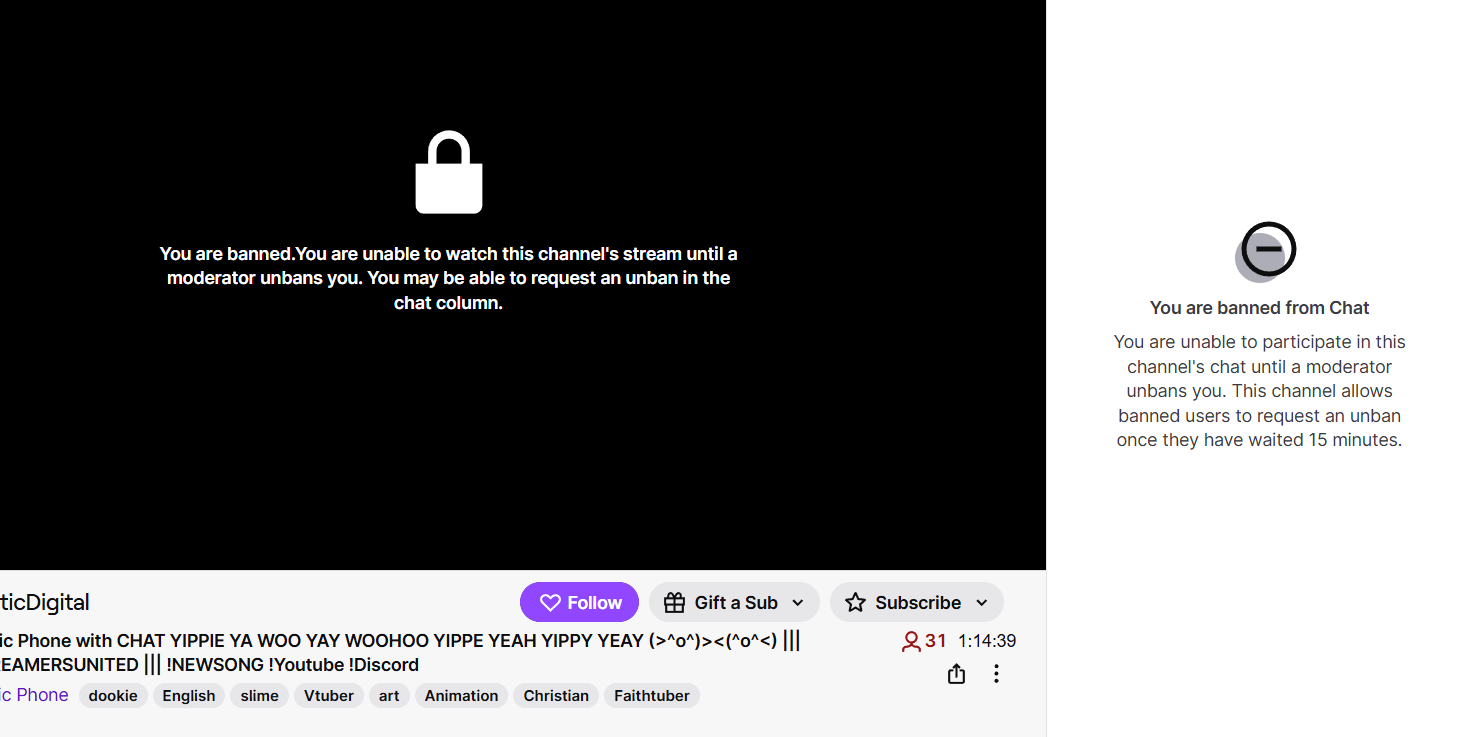Select the Vtuber tag
1462x737 pixels.
[329, 696]
